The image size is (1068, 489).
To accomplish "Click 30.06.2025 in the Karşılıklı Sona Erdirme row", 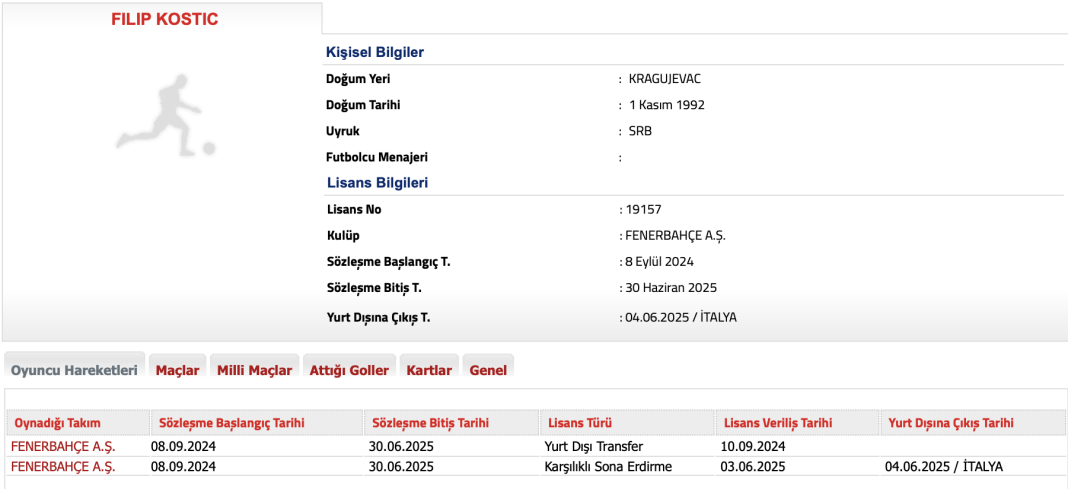I will tap(401, 467).
